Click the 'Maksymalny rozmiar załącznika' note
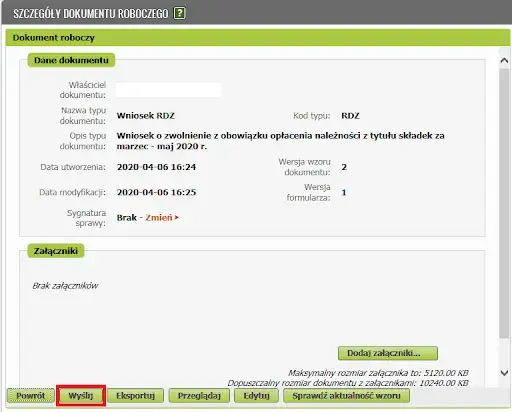This screenshot has width=512, height=412. click(378, 373)
